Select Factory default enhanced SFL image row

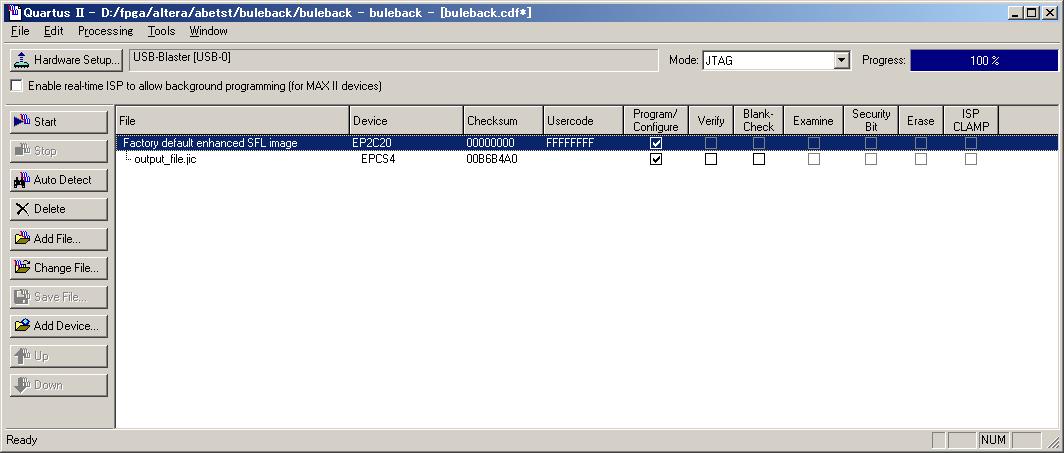(587, 143)
